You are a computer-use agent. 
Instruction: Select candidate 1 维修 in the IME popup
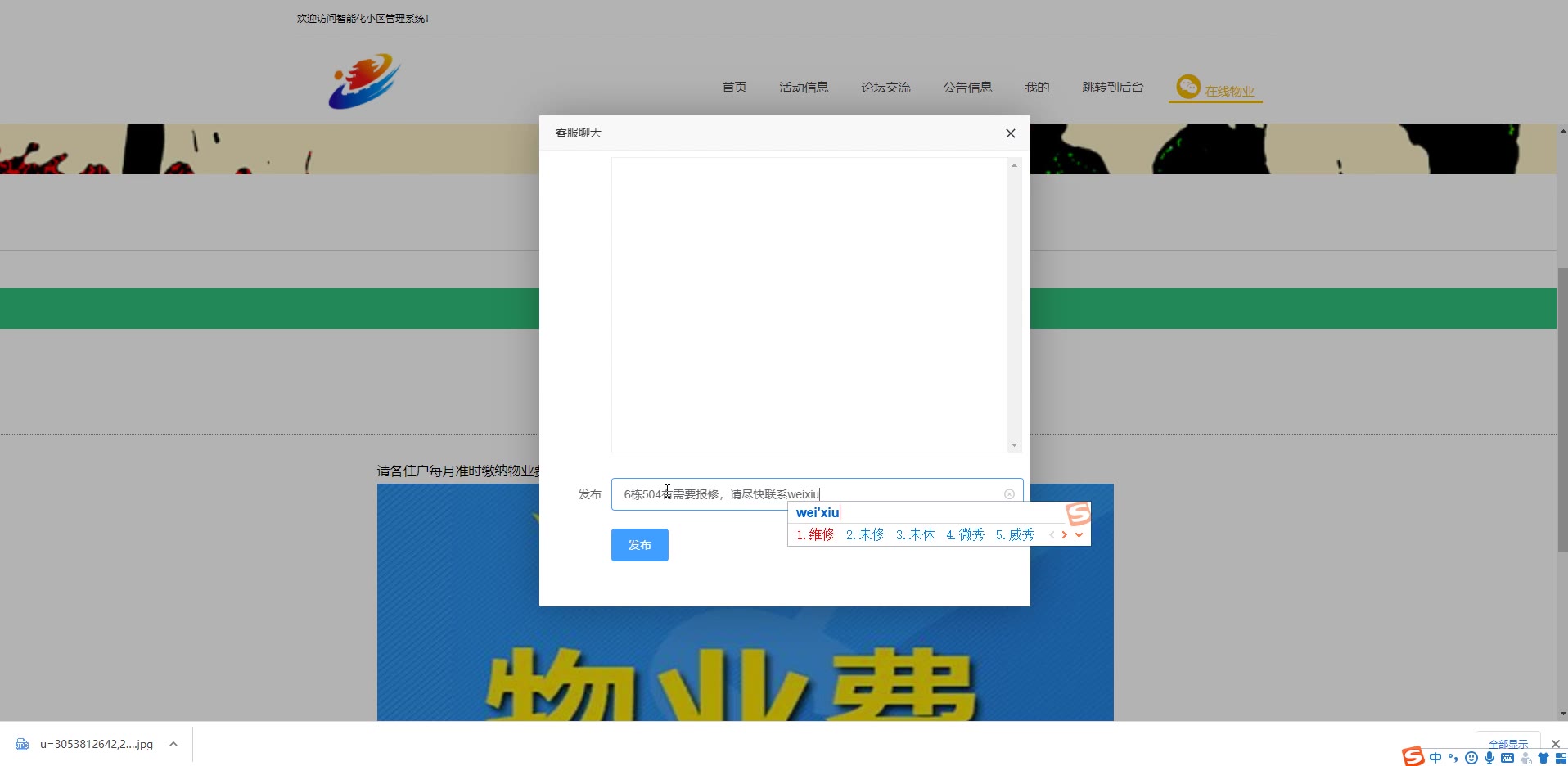pos(816,535)
